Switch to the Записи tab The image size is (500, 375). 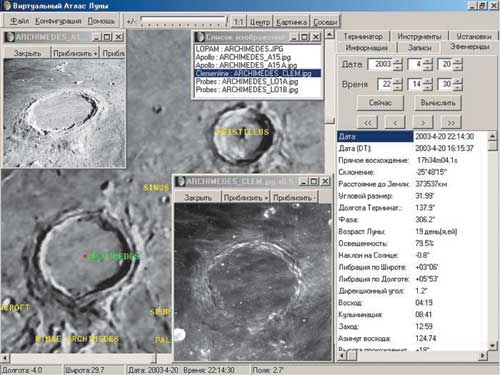coord(420,48)
